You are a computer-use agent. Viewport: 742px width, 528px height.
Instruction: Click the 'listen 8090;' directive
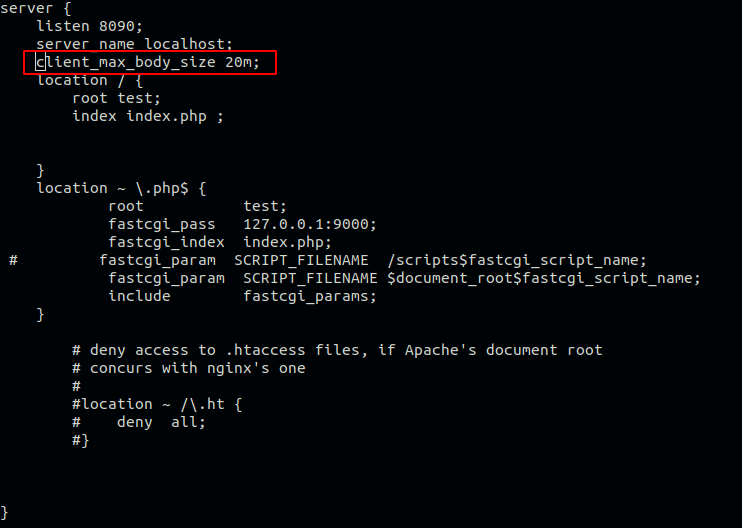click(x=90, y=26)
